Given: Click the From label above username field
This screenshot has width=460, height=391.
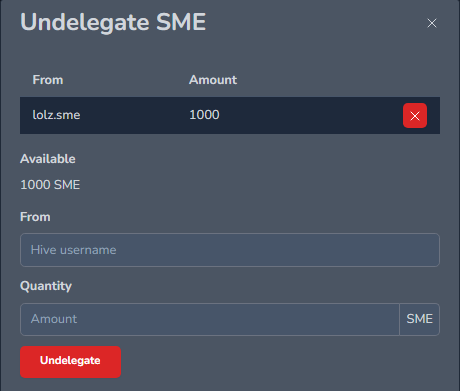Looking at the screenshot, I should pos(35,217).
